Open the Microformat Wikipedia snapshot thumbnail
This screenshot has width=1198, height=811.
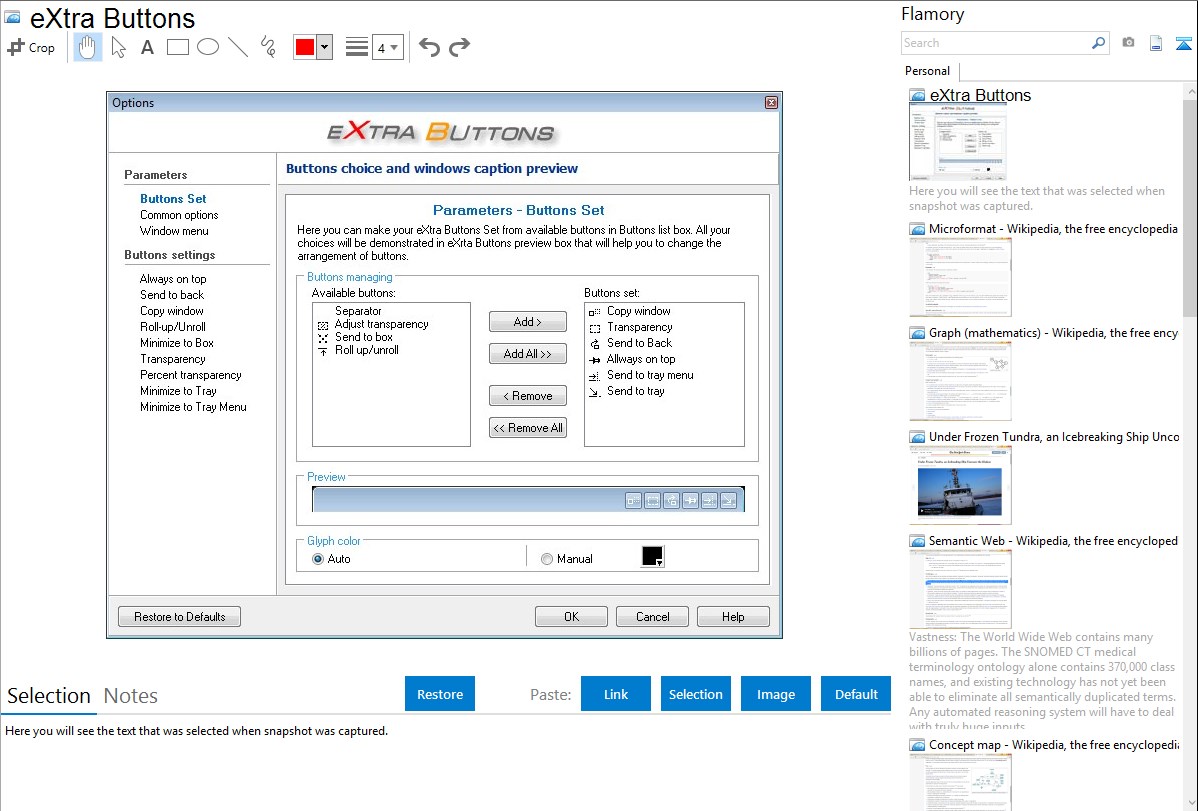click(x=960, y=276)
